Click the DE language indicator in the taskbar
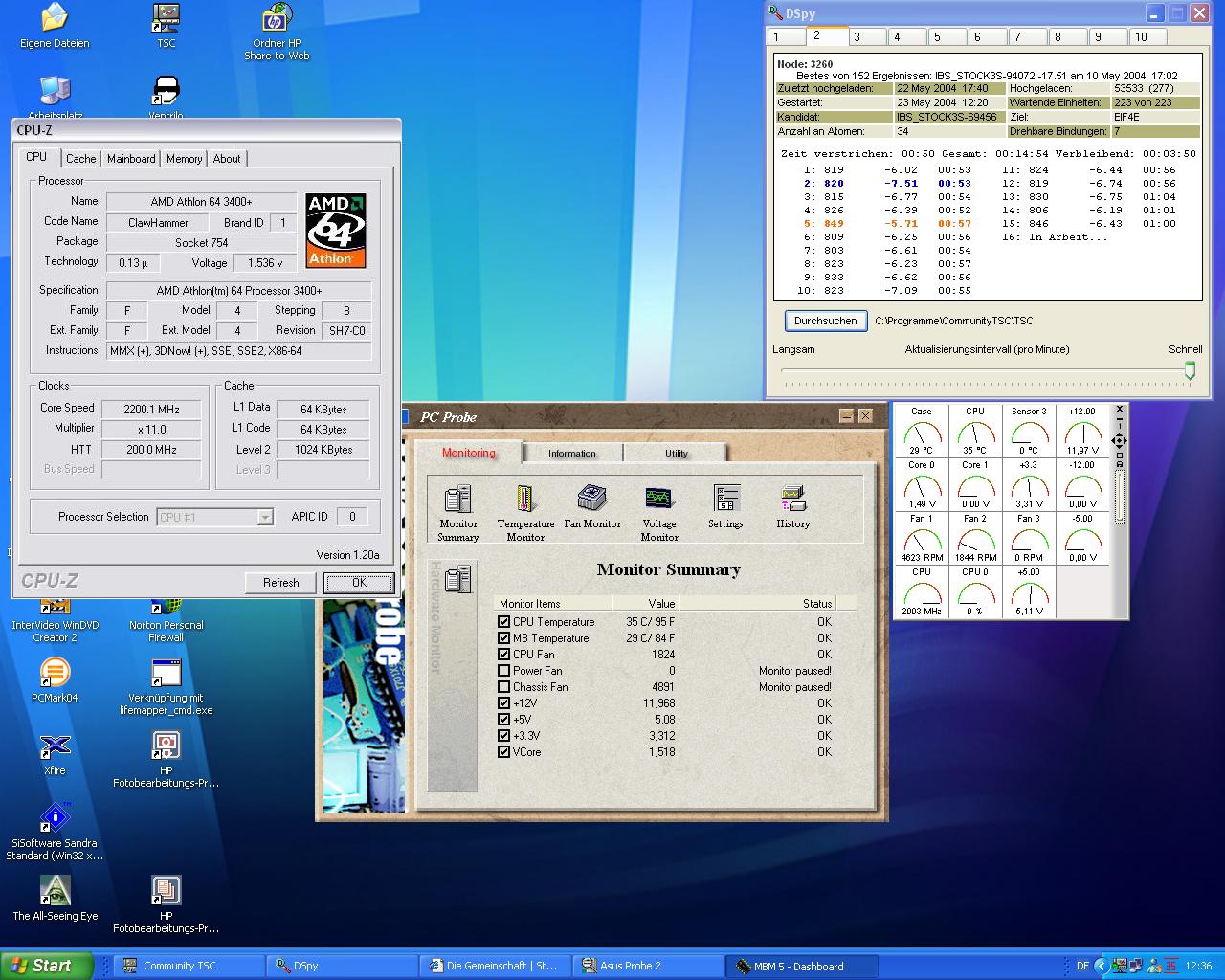This screenshot has width=1225, height=980. tap(1082, 966)
